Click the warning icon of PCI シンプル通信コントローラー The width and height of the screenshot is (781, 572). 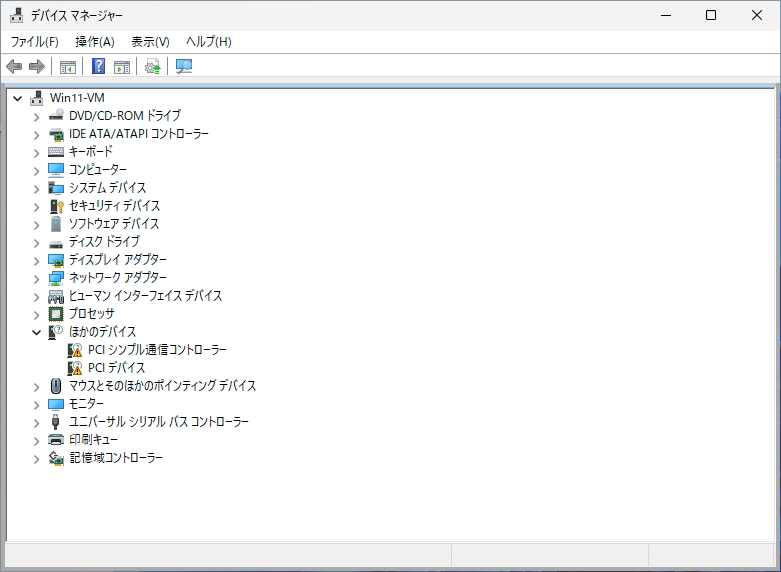[75, 350]
